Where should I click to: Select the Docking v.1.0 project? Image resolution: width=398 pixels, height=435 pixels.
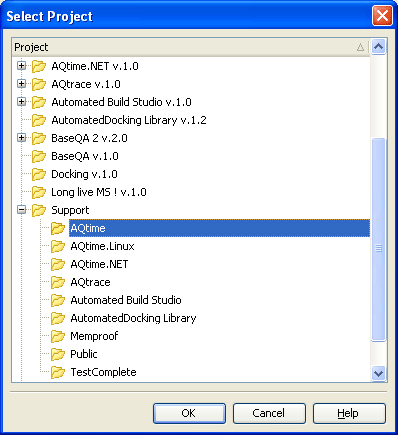[84, 174]
